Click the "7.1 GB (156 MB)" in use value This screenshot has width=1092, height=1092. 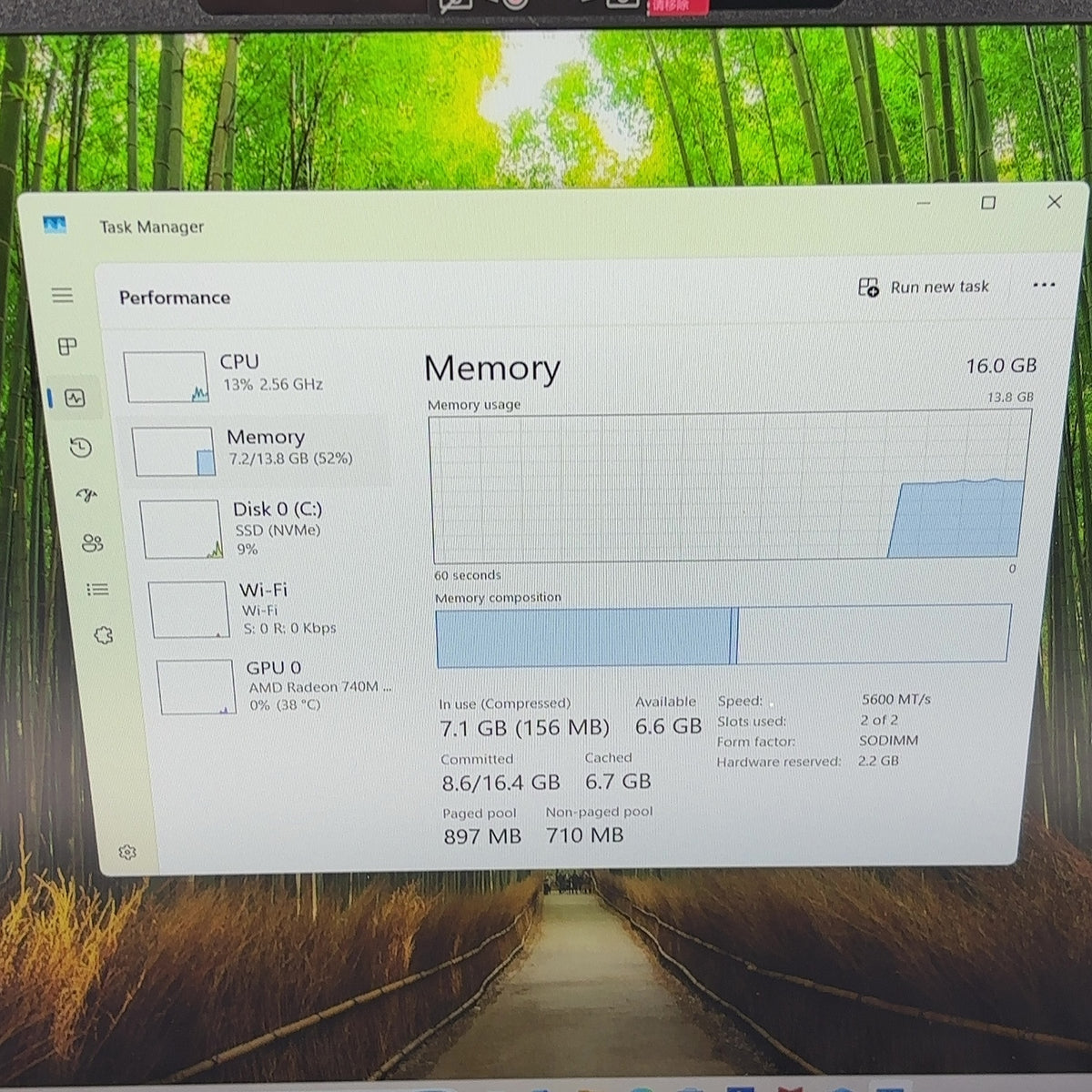click(x=524, y=728)
